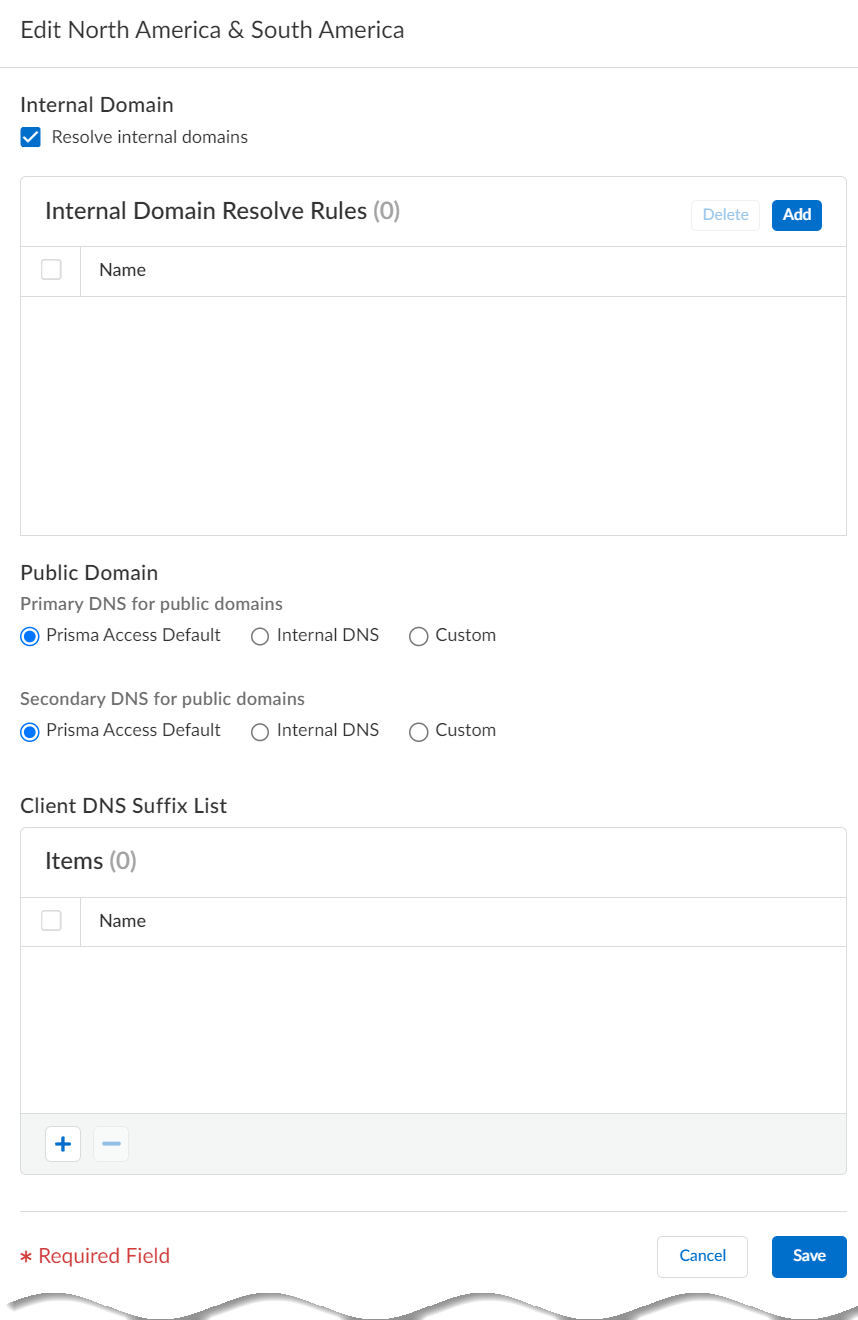Click the empty Internal Domain Resolve Rules table area
The image size is (858, 1320).
tap(433, 415)
